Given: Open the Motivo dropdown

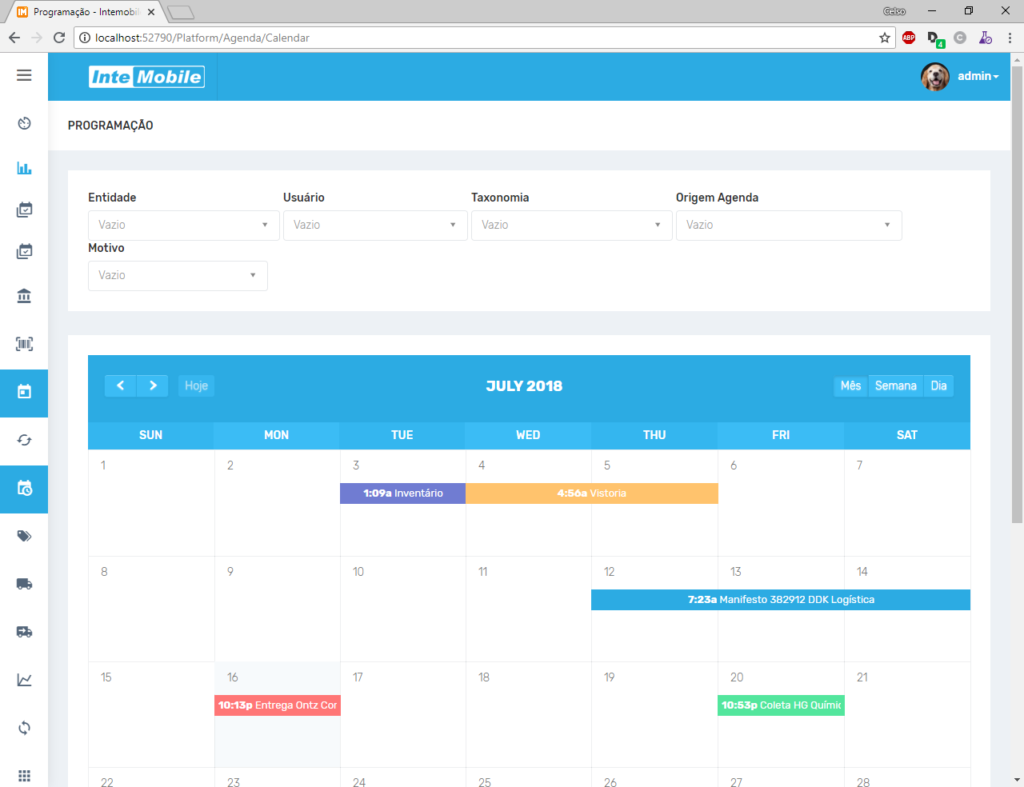Looking at the screenshot, I should (x=178, y=276).
